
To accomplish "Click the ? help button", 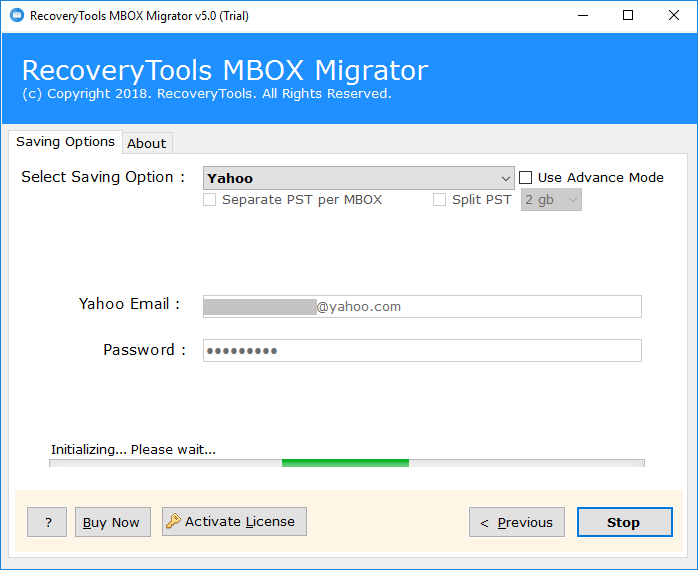I will [x=47, y=522].
